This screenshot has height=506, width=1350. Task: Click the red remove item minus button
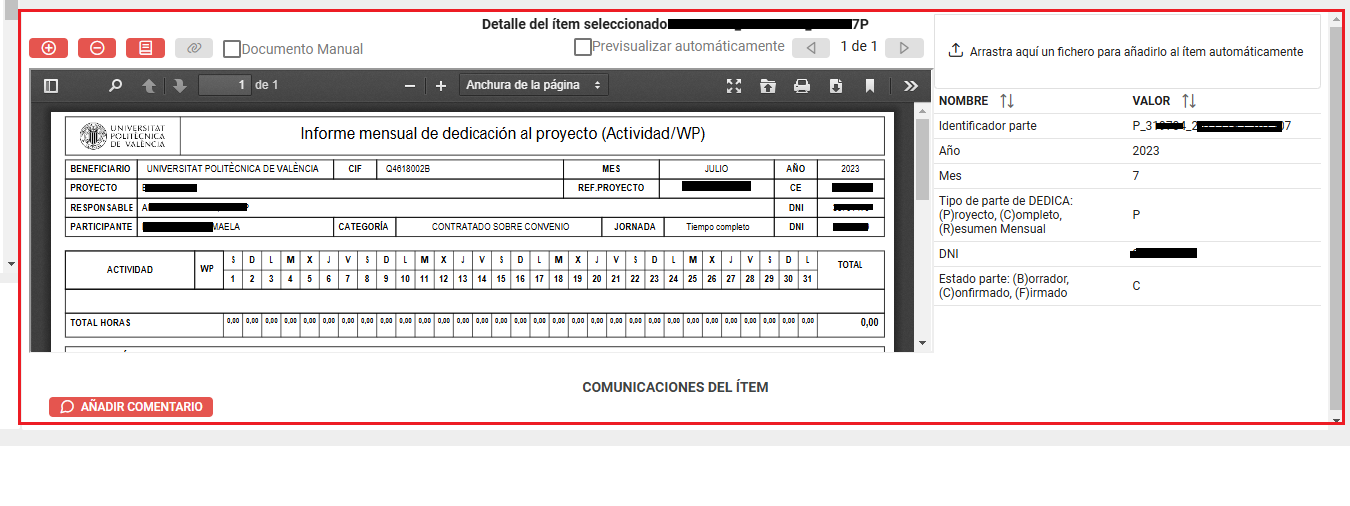[x=97, y=48]
